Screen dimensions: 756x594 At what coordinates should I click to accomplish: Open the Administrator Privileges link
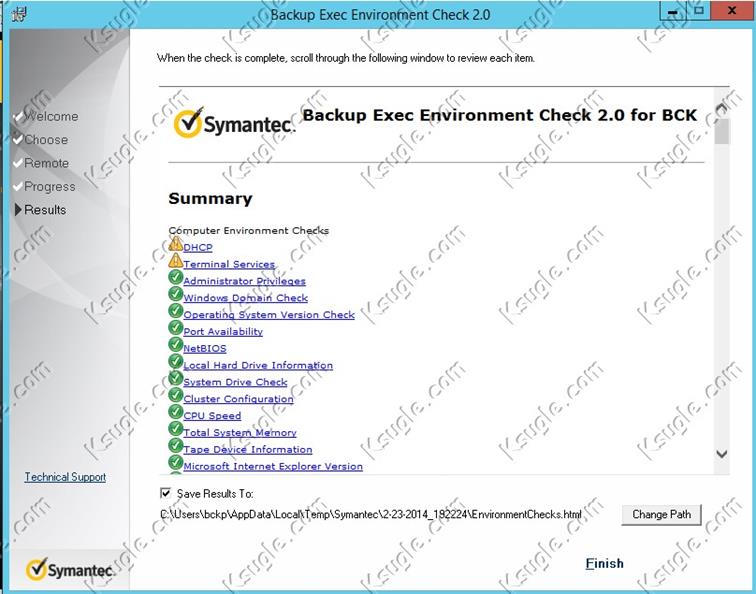coord(244,281)
